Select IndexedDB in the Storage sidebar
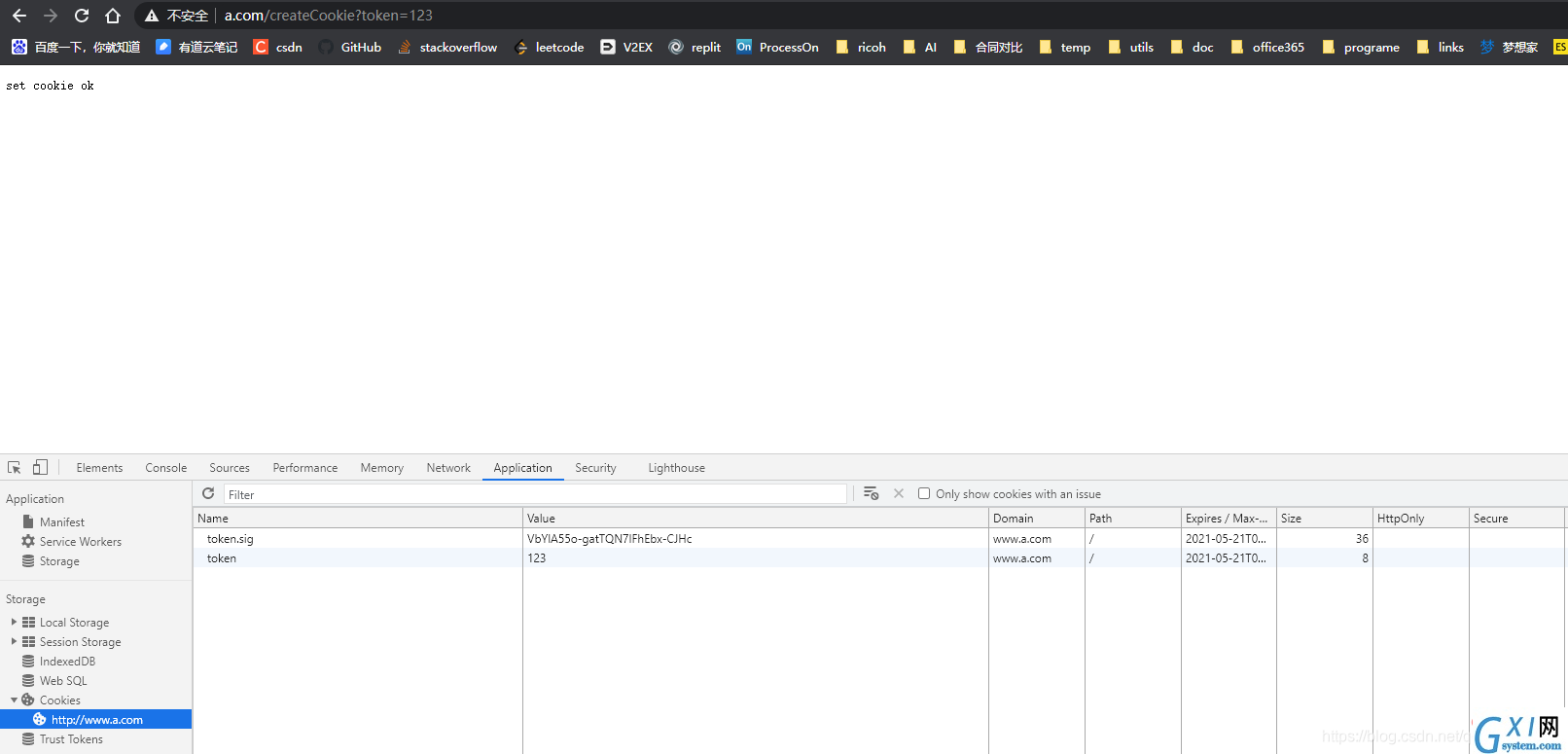Image resolution: width=1568 pixels, height=754 pixels. click(x=67, y=662)
